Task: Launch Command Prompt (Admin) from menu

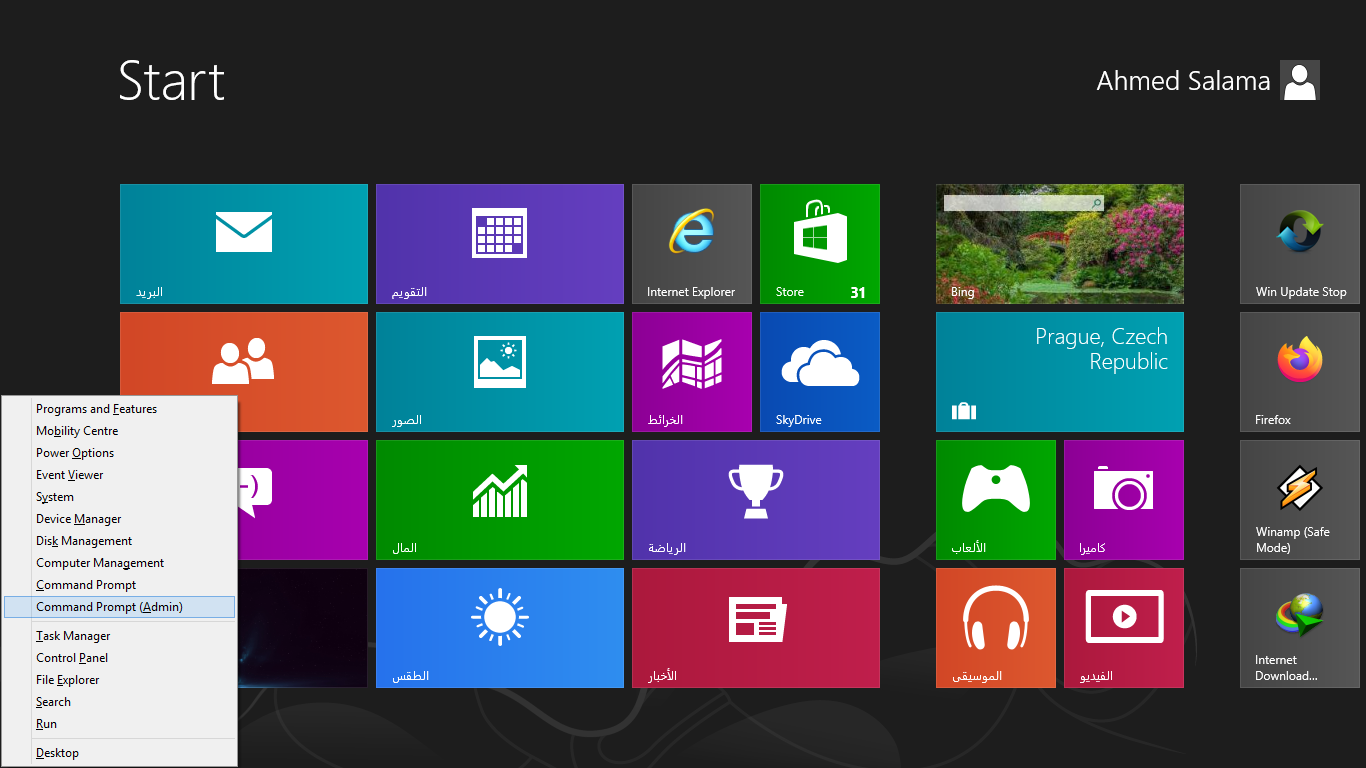Action: (x=120, y=607)
